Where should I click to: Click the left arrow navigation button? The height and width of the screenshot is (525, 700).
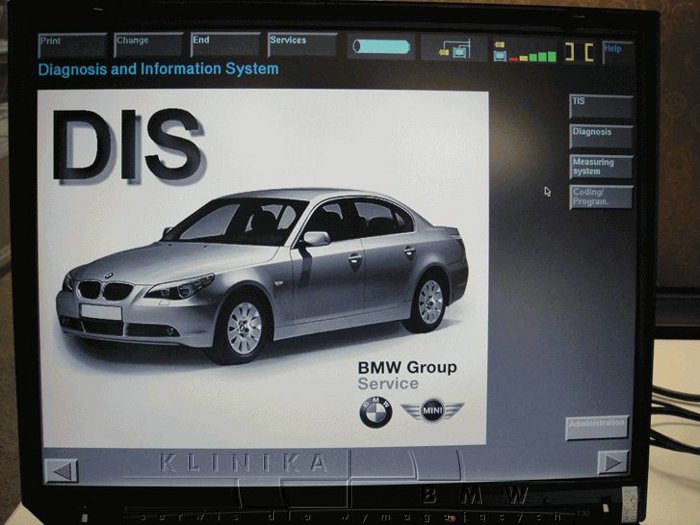[x=62, y=471]
